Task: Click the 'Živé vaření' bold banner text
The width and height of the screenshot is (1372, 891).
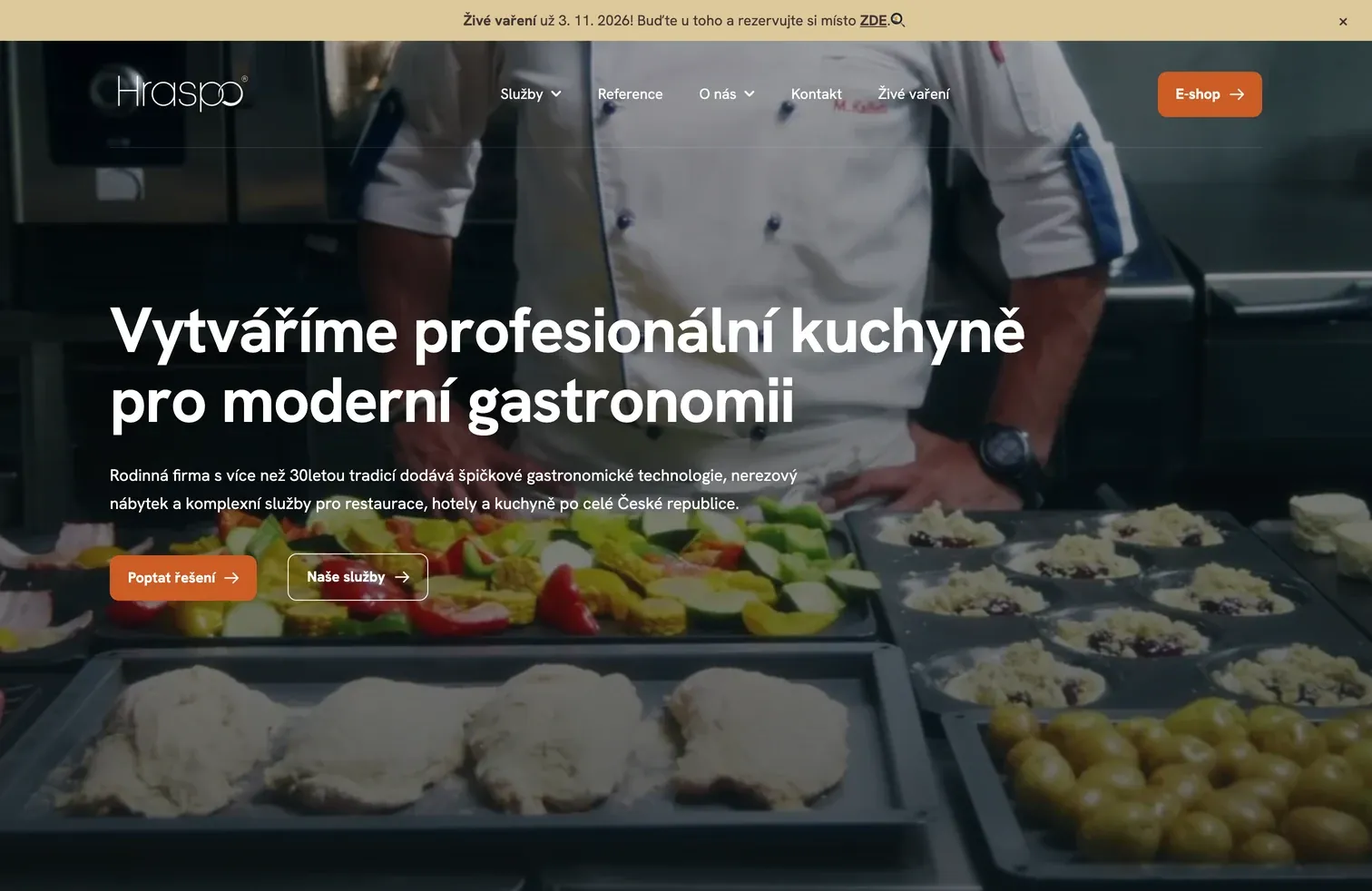Action: coord(500,20)
